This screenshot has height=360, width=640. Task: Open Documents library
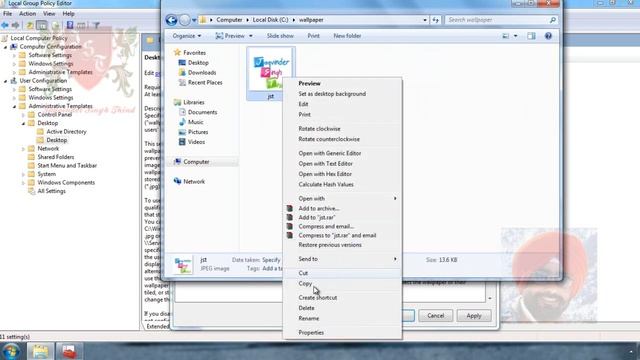tap(202, 112)
